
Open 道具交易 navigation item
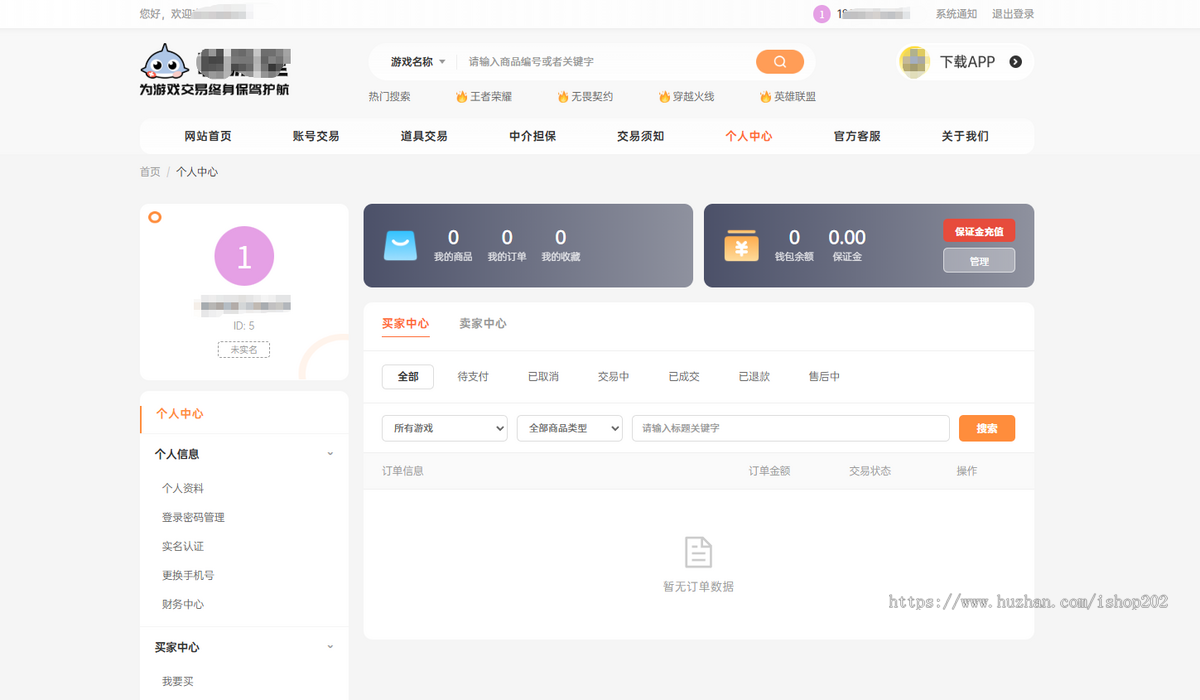424,136
